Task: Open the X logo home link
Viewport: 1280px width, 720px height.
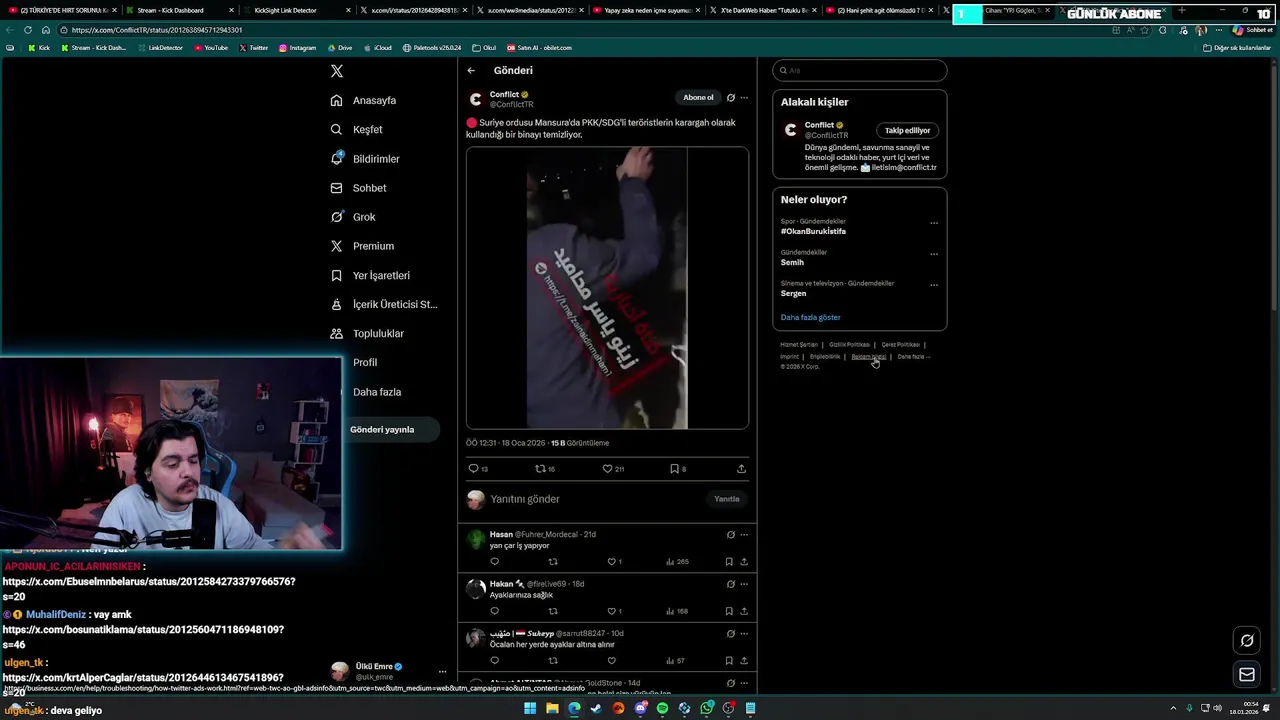Action: [x=337, y=71]
